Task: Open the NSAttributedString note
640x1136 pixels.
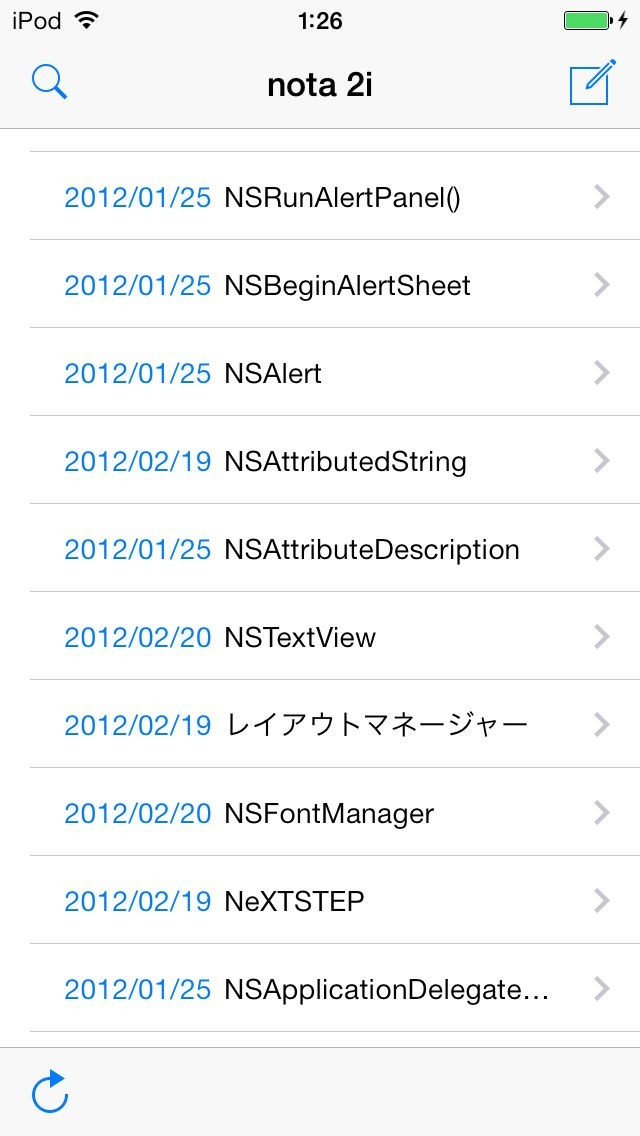Action: point(345,461)
